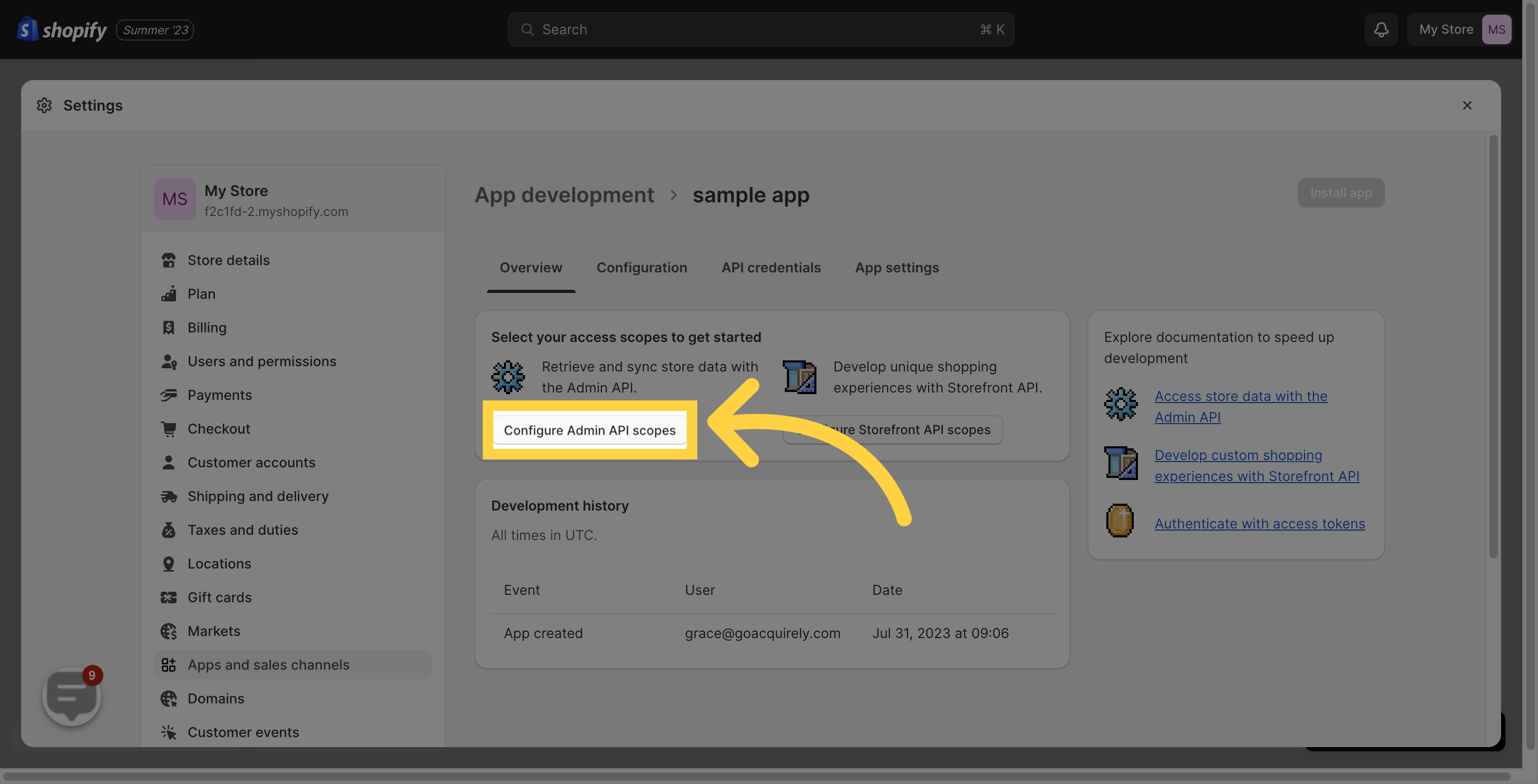The height and width of the screenshot is (784, 1538).
Task: Click the coin icon beside Authenticate with access tokens
Action: tap(1120, 520)
